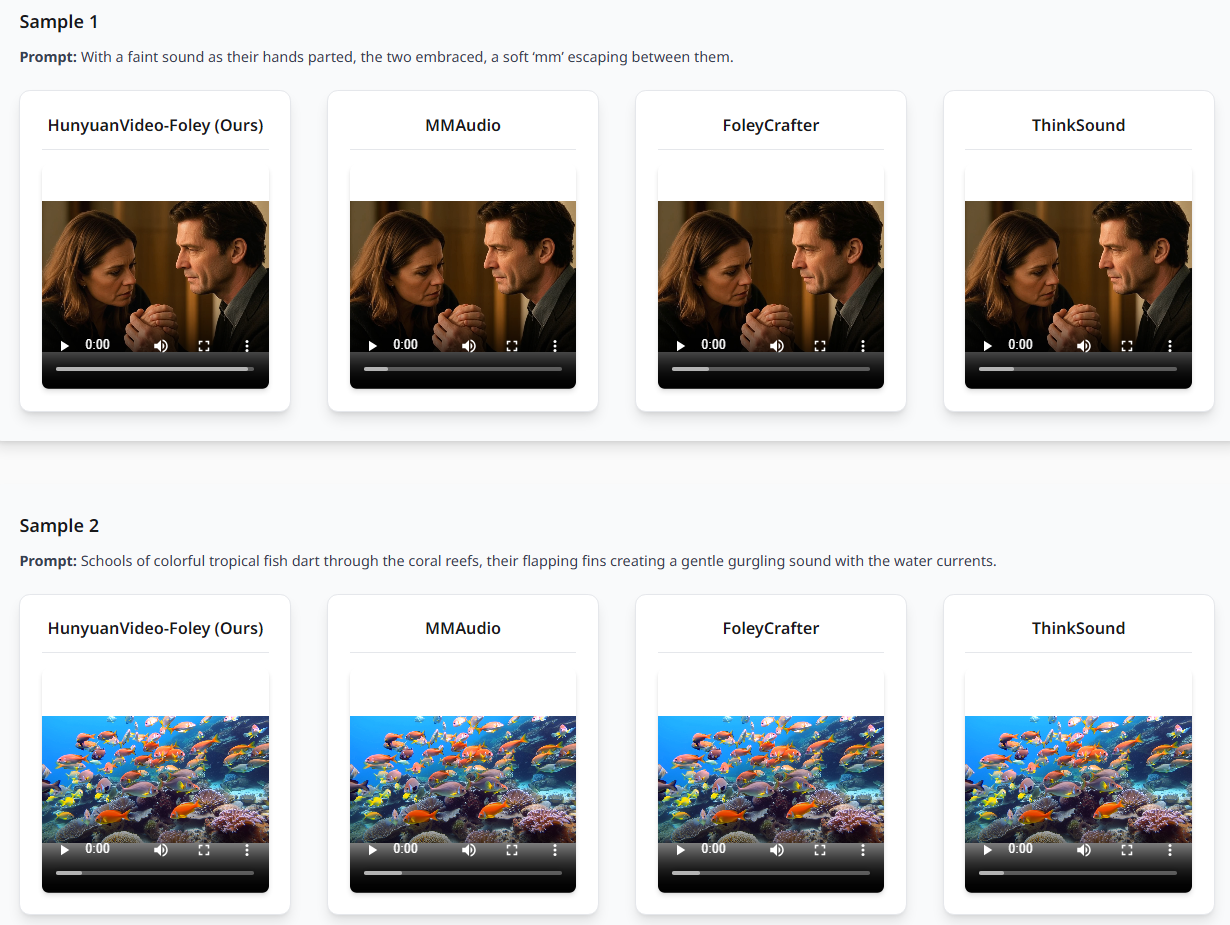Click "HunyuanVideo-Foley (Ours)" title in Sample 1
Screen dimensions: 1230x925
[x=155, y=125]
